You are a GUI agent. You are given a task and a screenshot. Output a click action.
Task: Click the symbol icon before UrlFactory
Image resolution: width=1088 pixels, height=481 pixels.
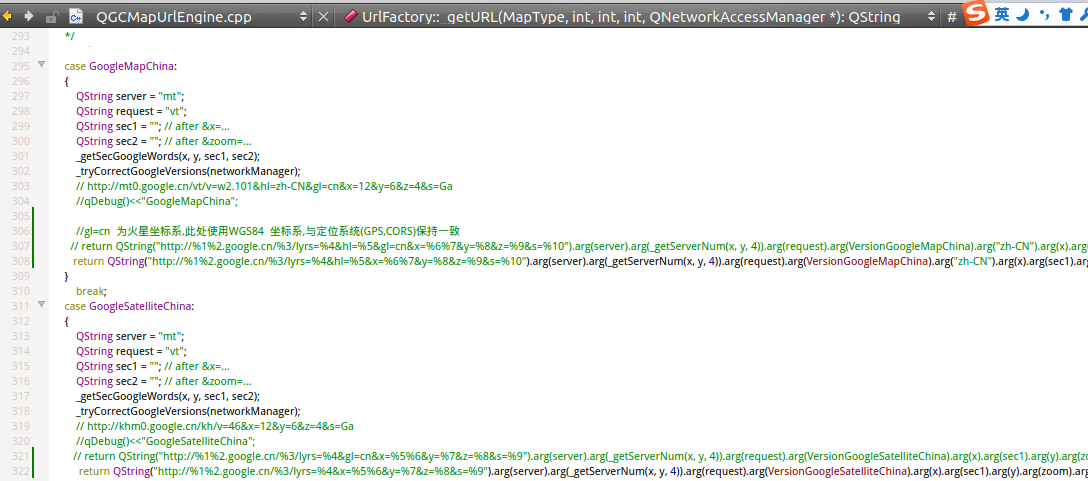click(x=349, y=17)
